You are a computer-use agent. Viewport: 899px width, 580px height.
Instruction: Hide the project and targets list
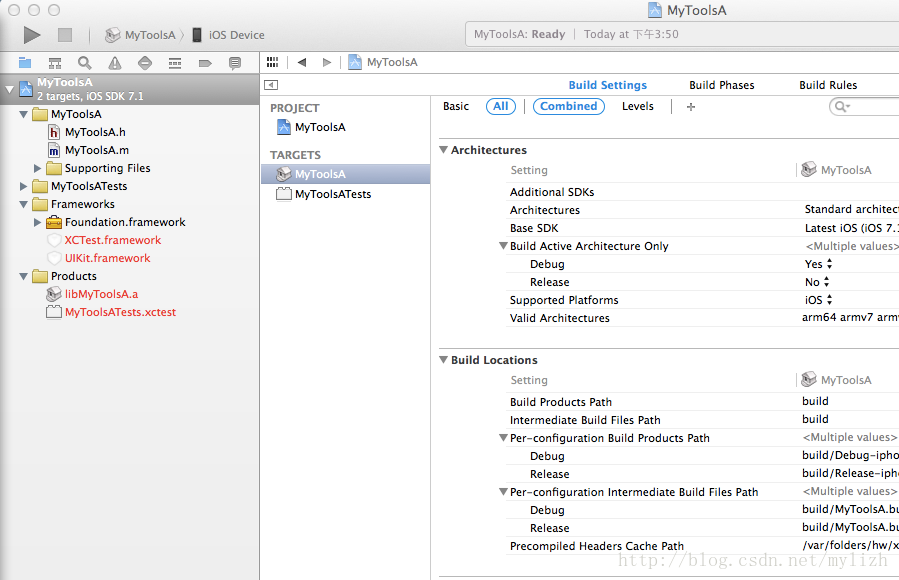click(x=271, y=85)
